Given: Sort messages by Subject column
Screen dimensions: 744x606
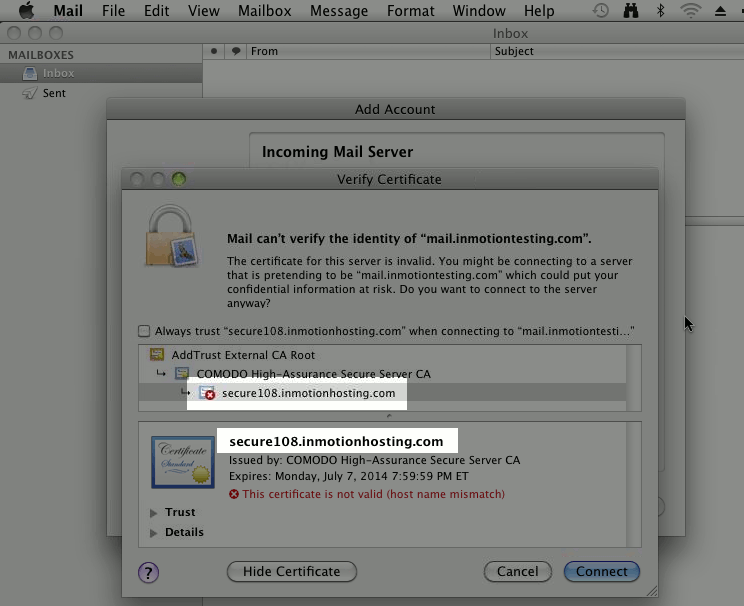Looking at the screenshot, I should [617, 51].
